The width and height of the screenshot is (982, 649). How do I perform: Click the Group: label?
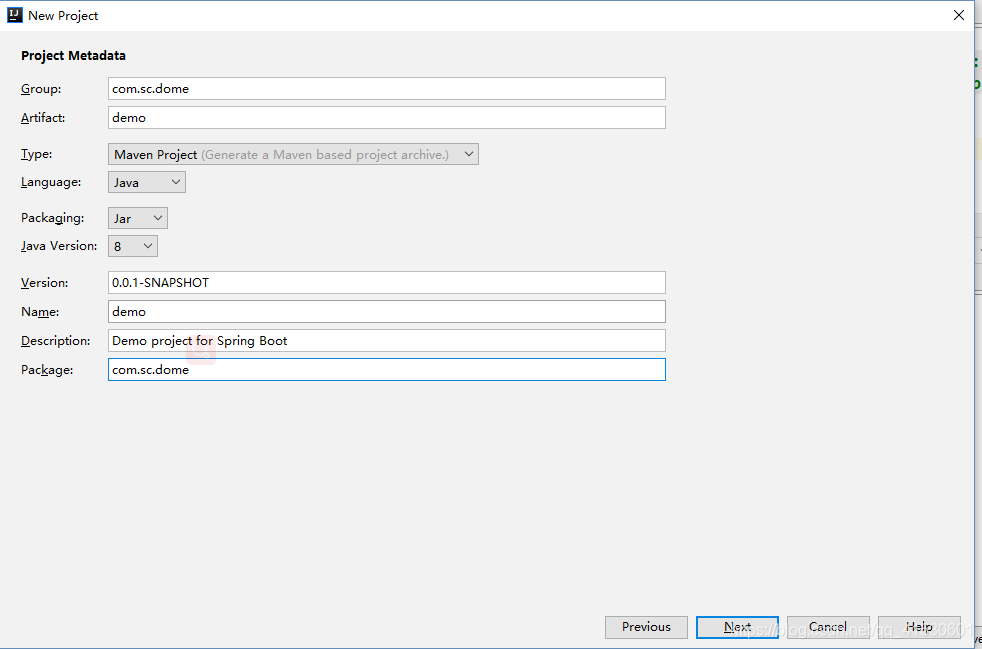point(41,89)
